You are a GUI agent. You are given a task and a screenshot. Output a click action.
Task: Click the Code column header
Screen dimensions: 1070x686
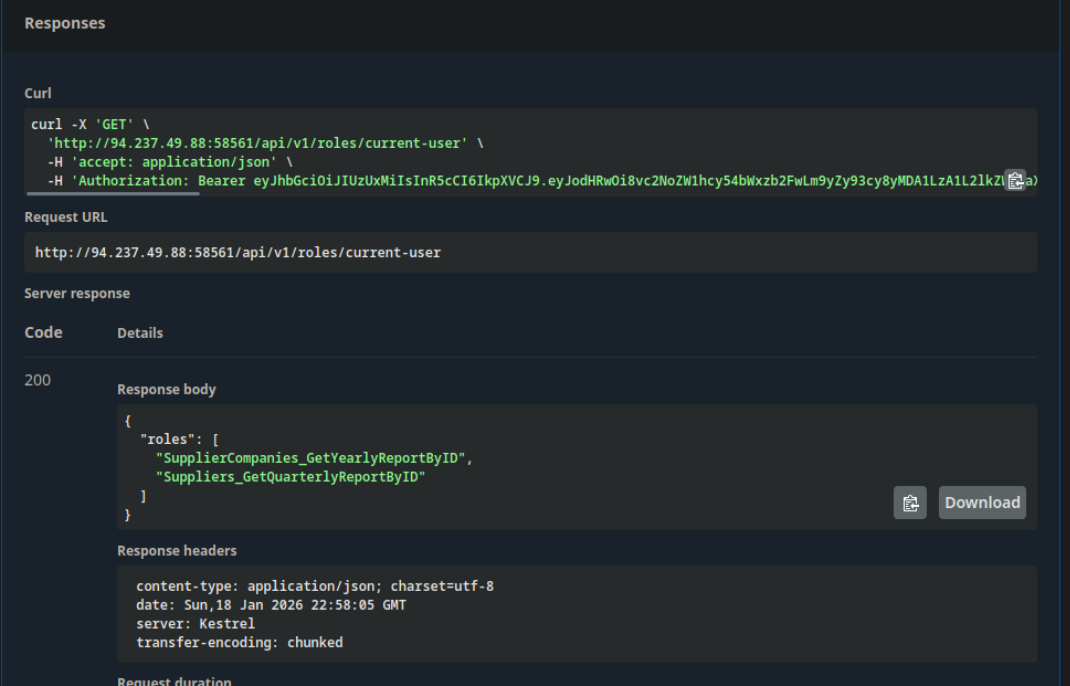[44, 332]
